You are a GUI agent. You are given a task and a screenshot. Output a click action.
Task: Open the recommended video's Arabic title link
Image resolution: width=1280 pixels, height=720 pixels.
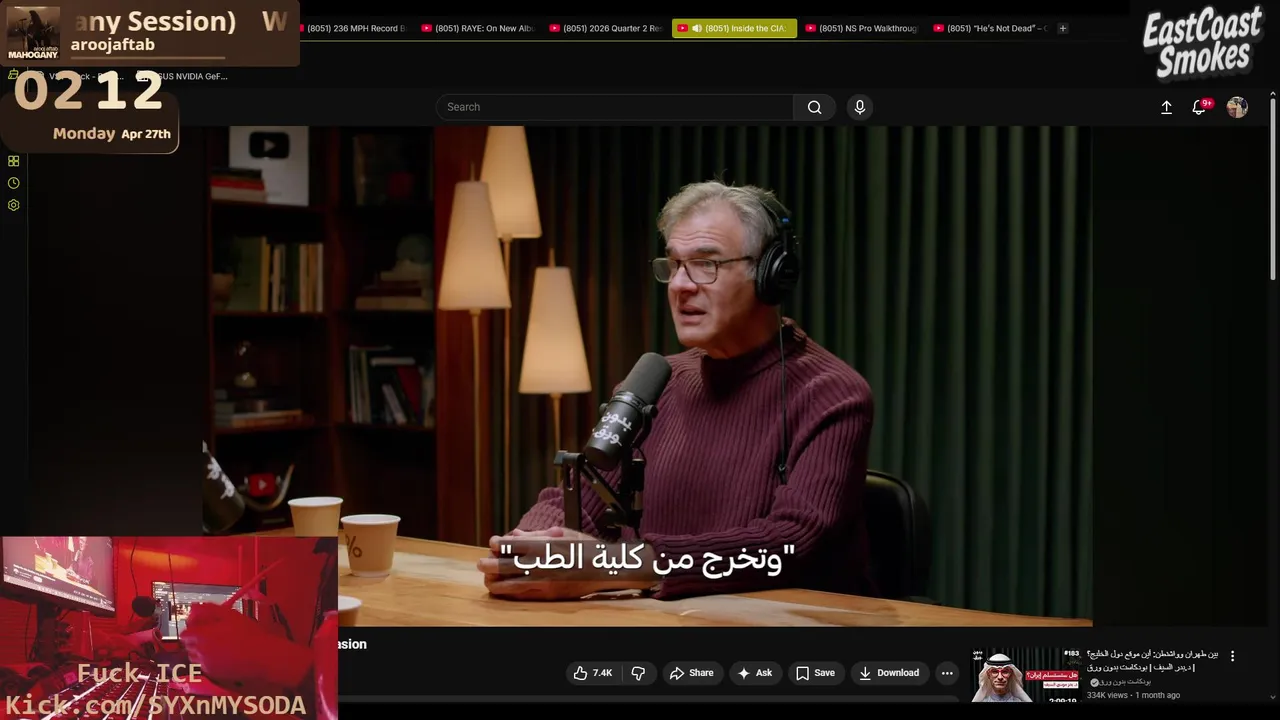tap(1152, 660)
